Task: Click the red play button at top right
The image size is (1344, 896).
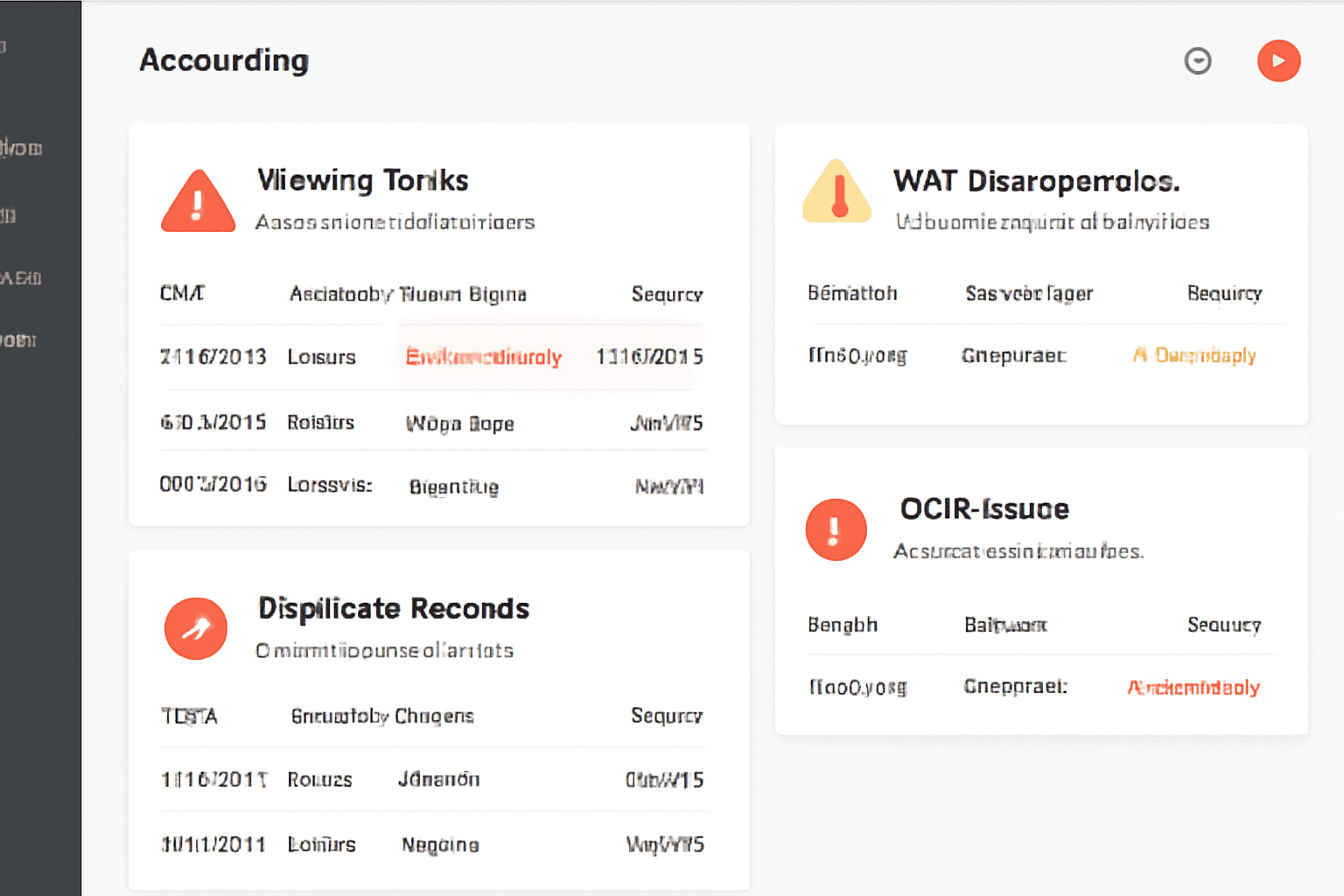Action: click(1278, 61)
